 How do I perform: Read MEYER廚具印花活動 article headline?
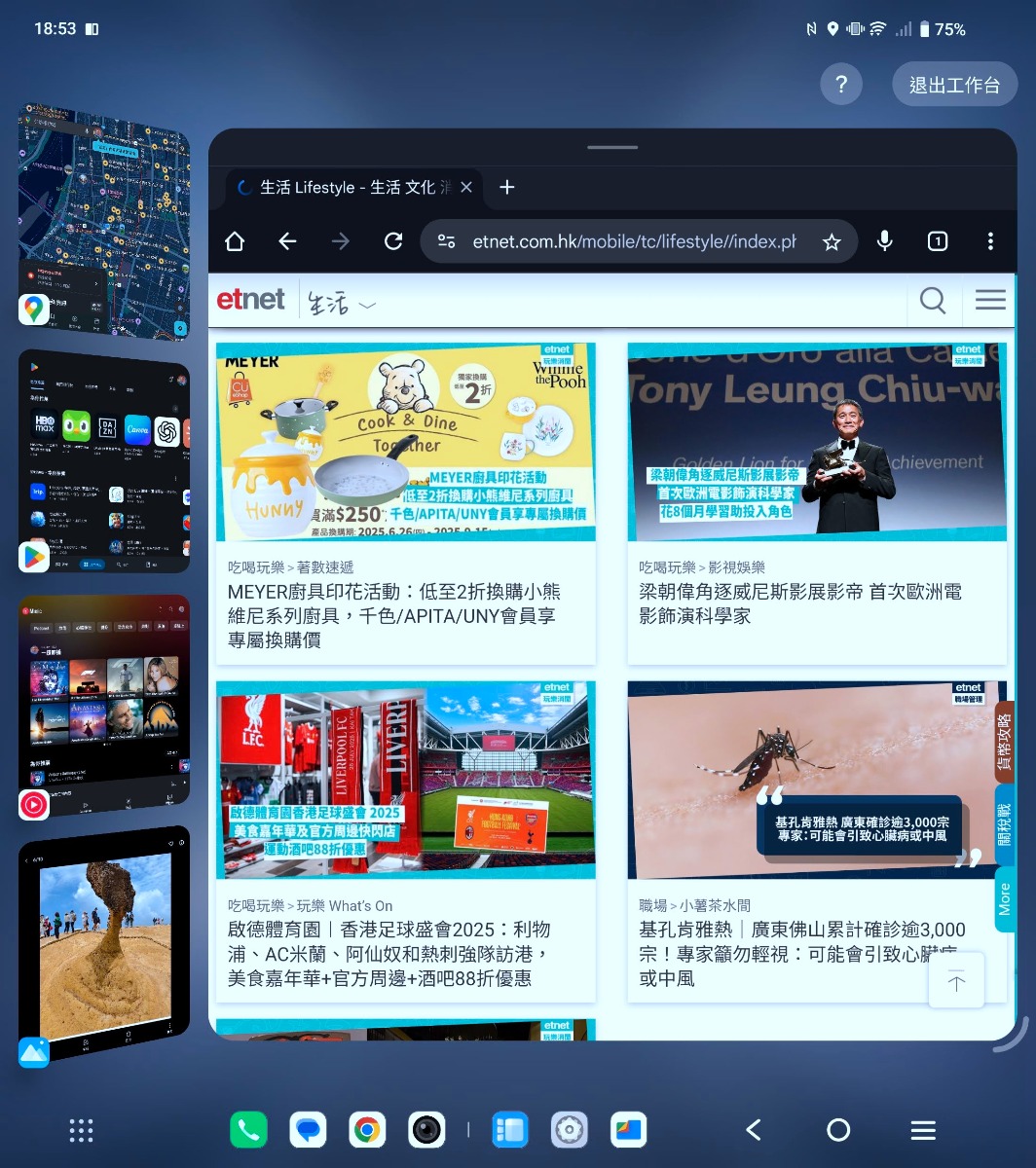394,616
